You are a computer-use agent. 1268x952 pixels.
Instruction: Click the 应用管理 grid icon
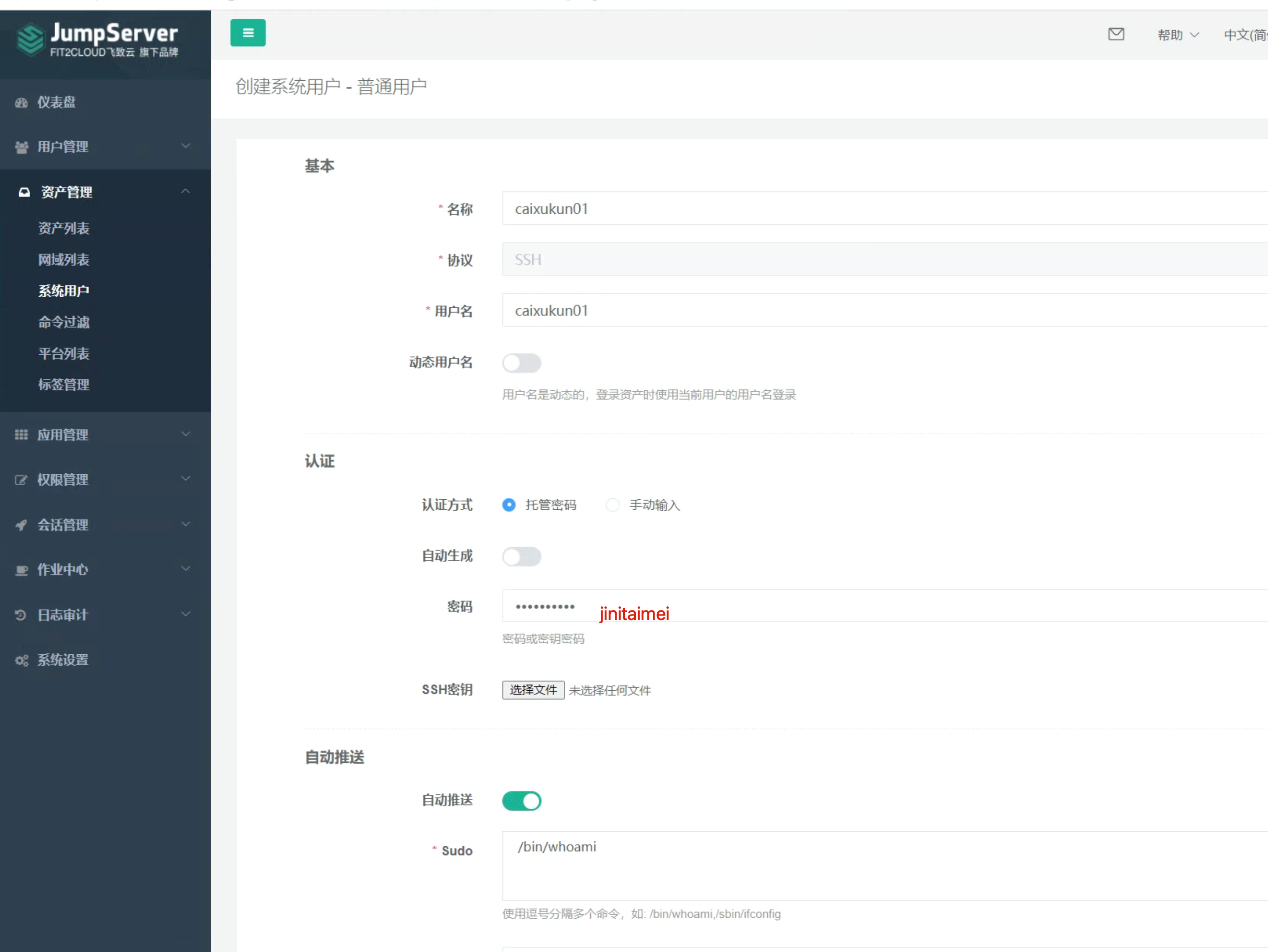coord(21,435)
